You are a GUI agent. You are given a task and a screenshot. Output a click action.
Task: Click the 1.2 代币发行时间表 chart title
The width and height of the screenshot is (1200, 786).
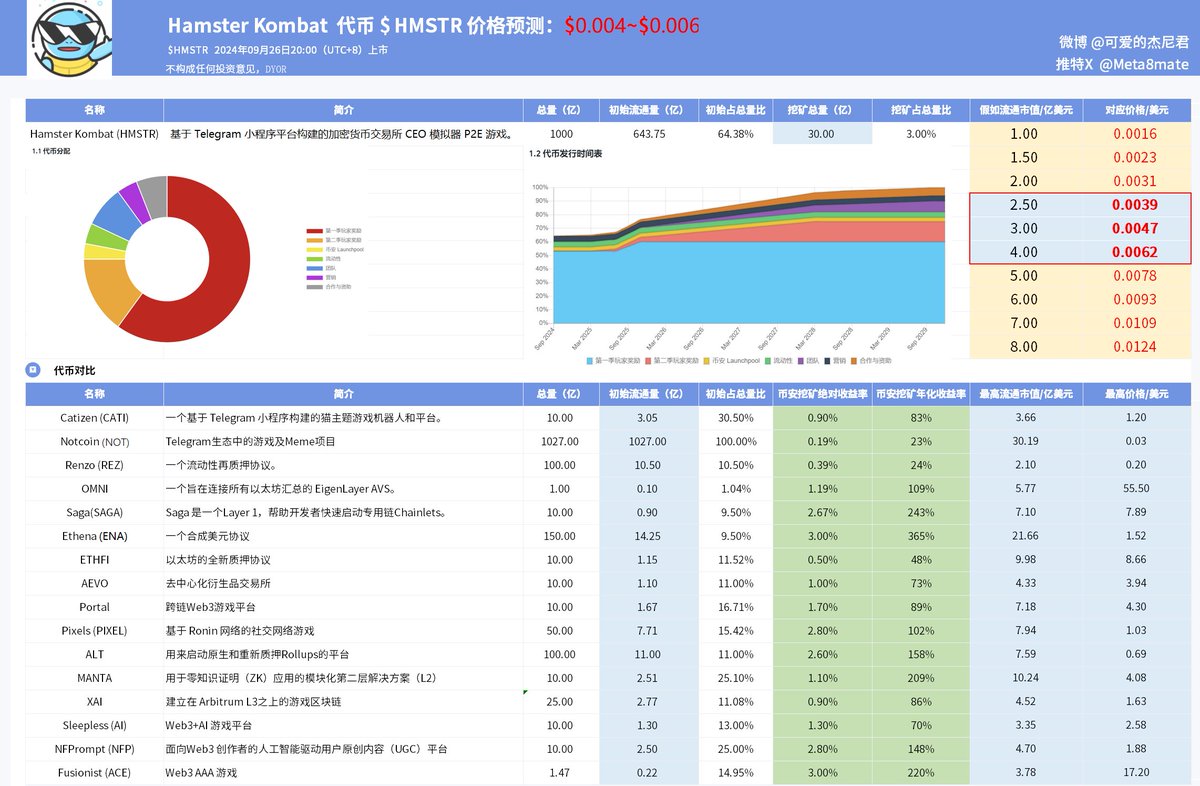(x=567, y=154)
